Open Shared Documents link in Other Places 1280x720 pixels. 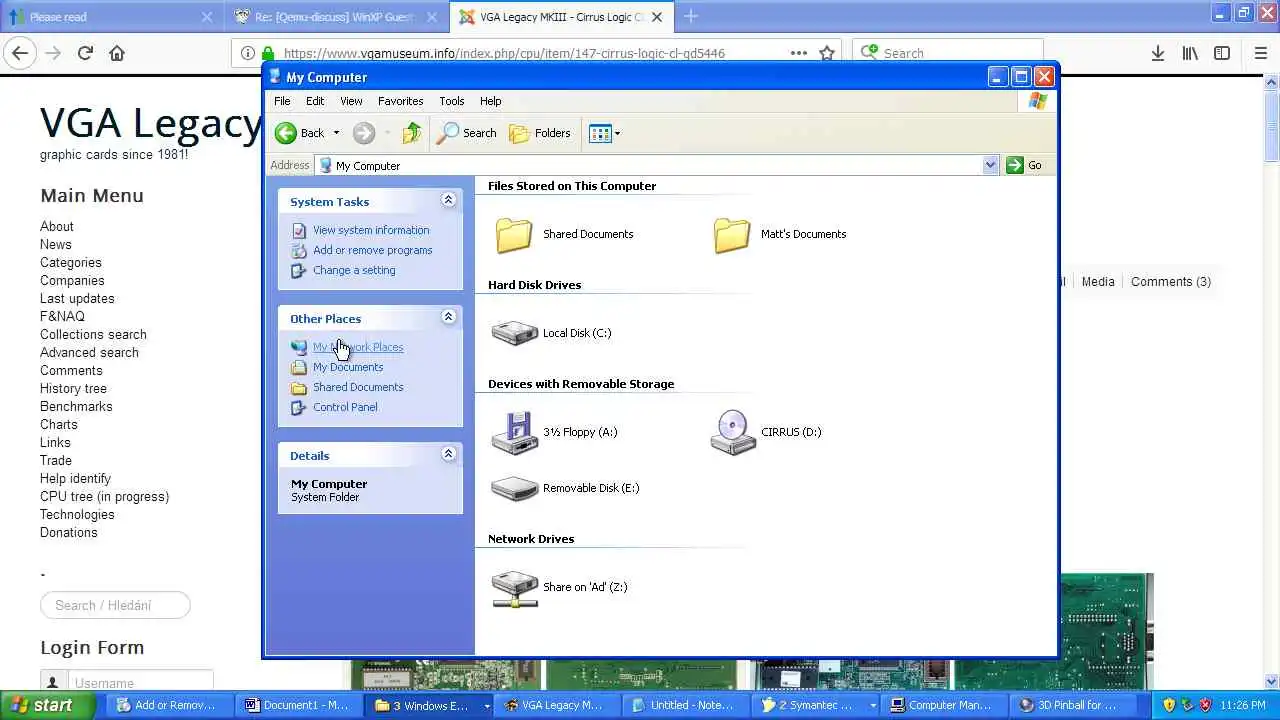358,387
